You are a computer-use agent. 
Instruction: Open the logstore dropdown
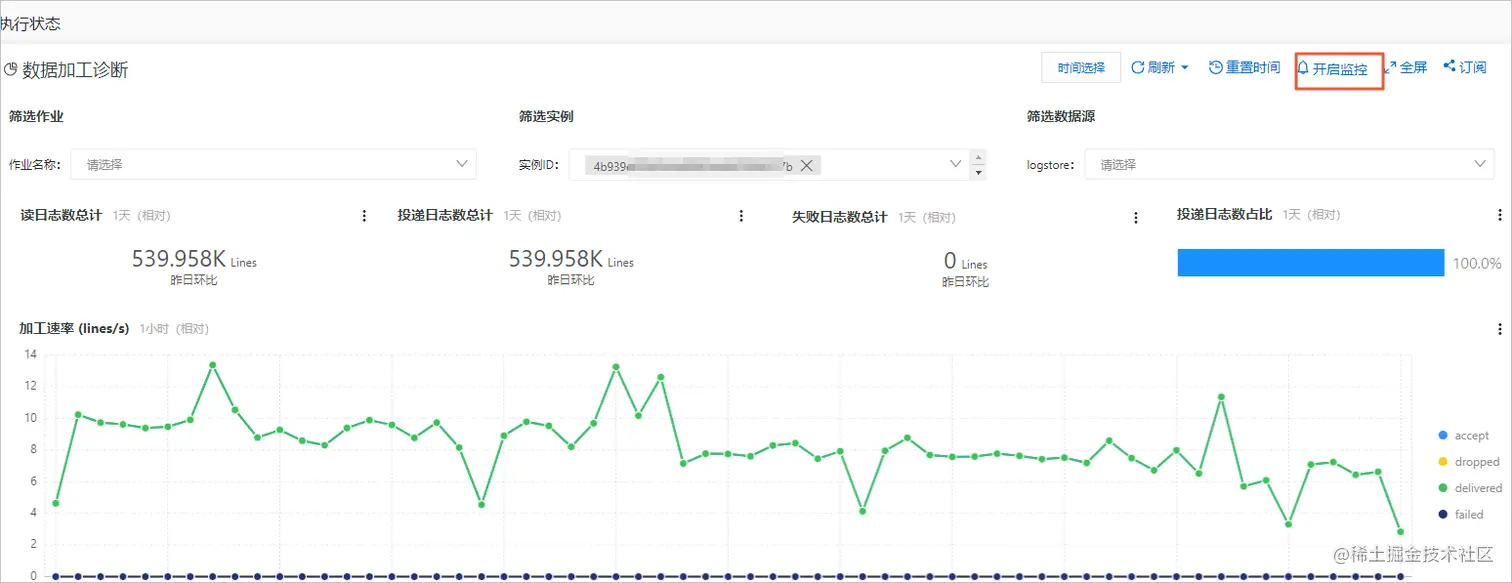click(x=1290, y=164)
